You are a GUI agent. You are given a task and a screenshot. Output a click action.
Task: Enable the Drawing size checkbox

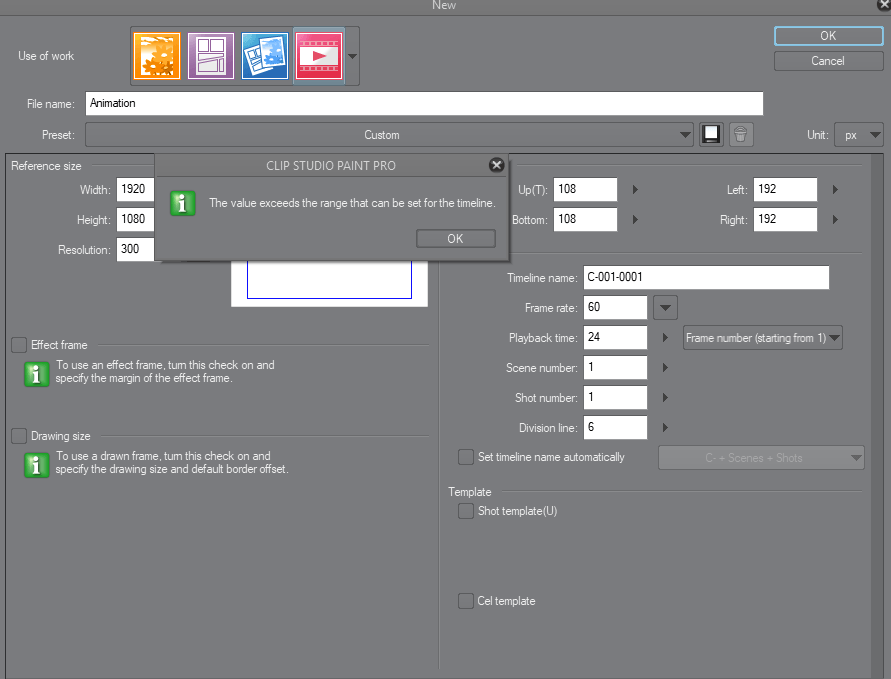(19, 436)
